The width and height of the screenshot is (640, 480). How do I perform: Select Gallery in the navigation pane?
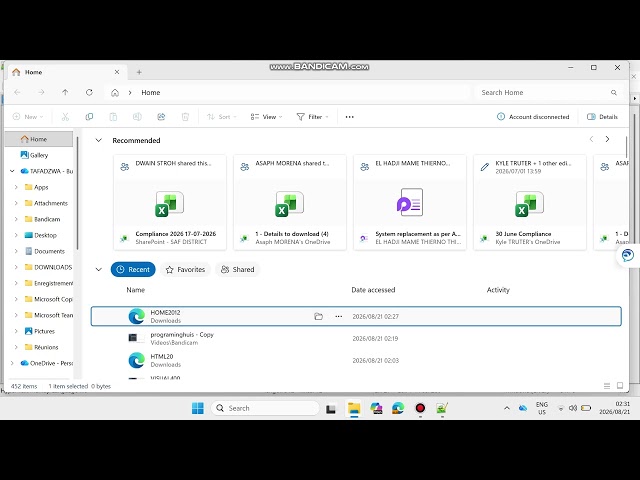[39, 155]
